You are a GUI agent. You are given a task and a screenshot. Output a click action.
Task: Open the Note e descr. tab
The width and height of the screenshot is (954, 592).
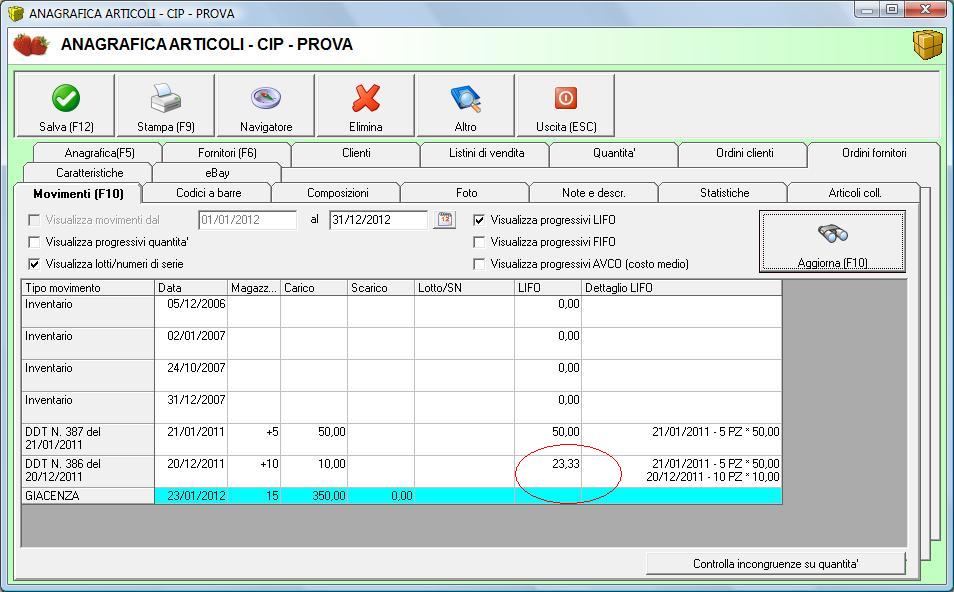click(593, 193)
